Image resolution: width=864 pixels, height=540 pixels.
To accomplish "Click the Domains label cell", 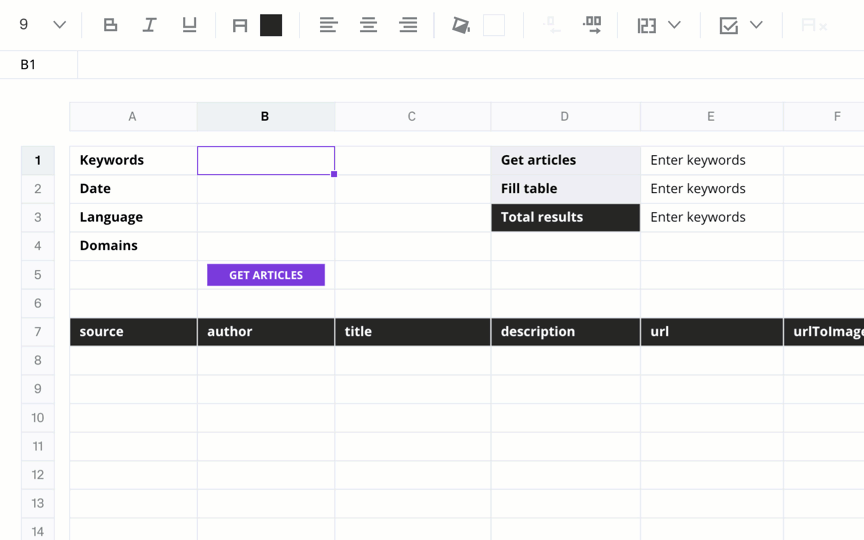I will 133,246.
